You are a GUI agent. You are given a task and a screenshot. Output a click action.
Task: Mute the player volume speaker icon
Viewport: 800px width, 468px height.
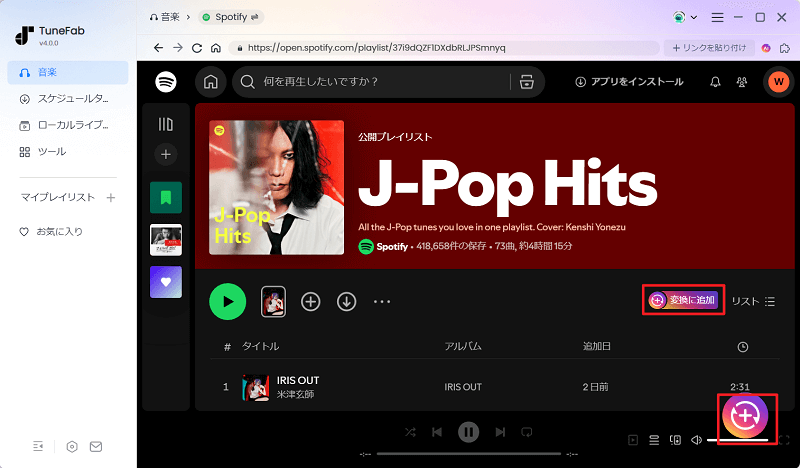[x=696, y=440]
